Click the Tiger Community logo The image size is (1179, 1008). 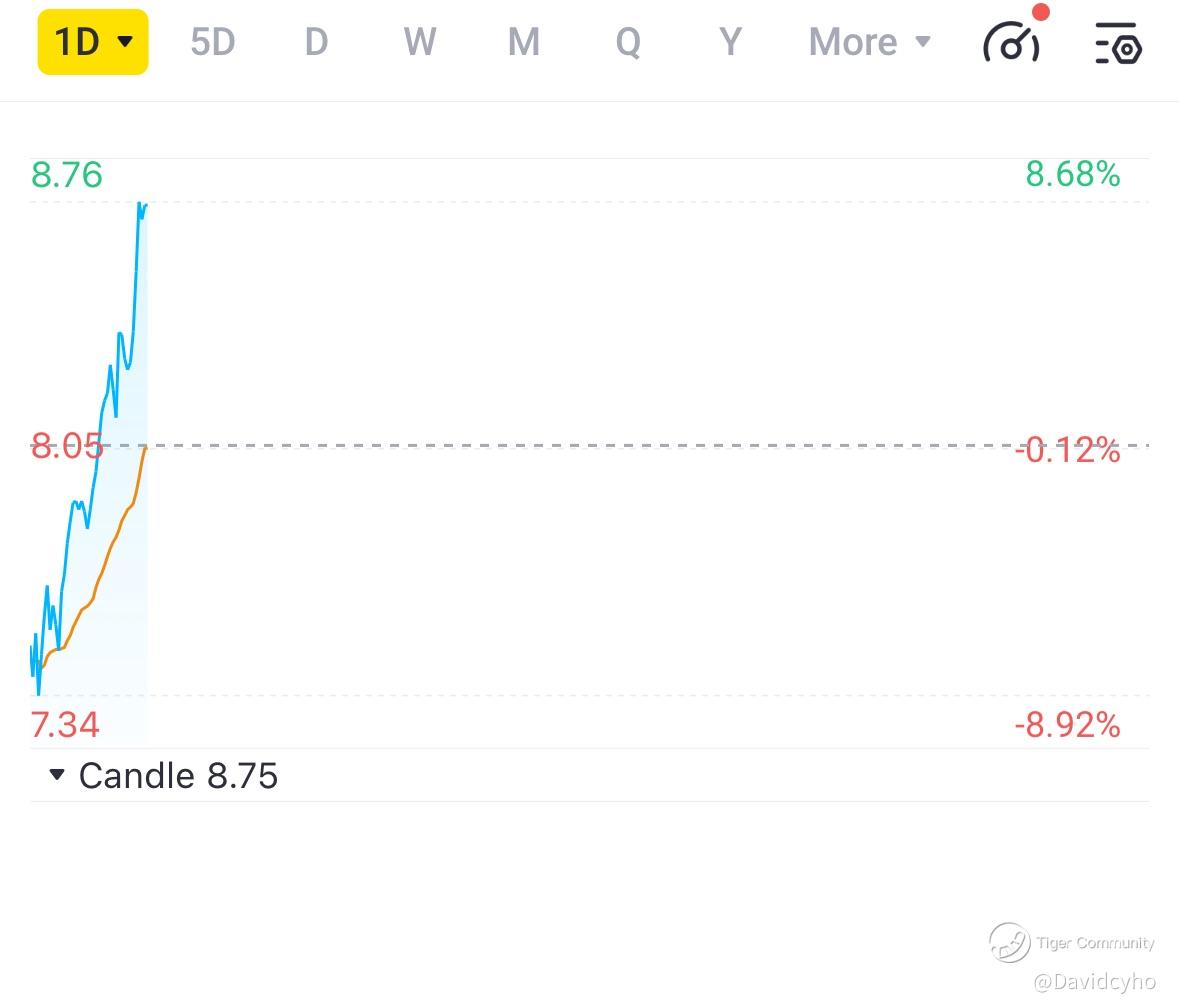tap(1009, 942)
